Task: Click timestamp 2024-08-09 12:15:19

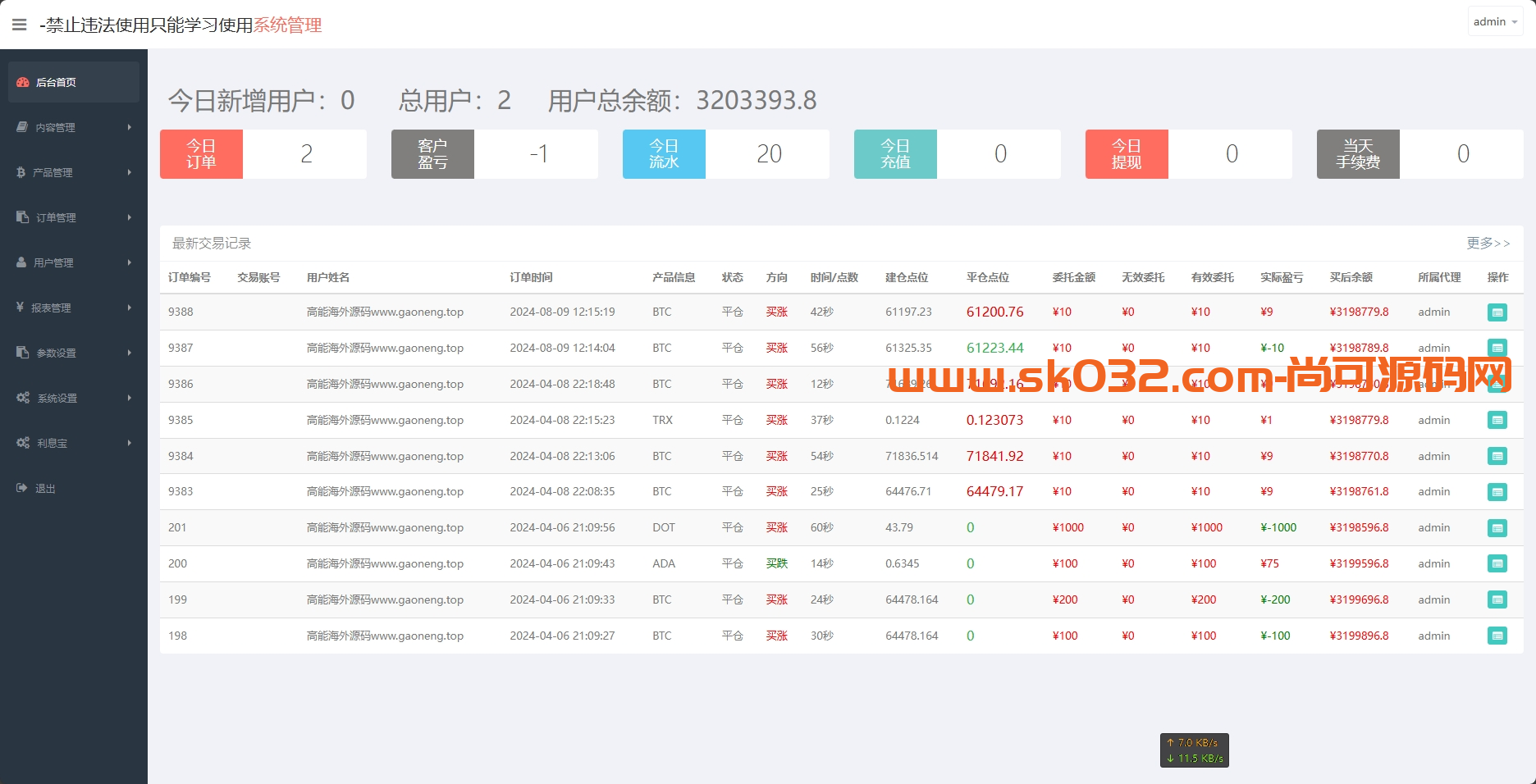Action: click(x=562, y=312)
